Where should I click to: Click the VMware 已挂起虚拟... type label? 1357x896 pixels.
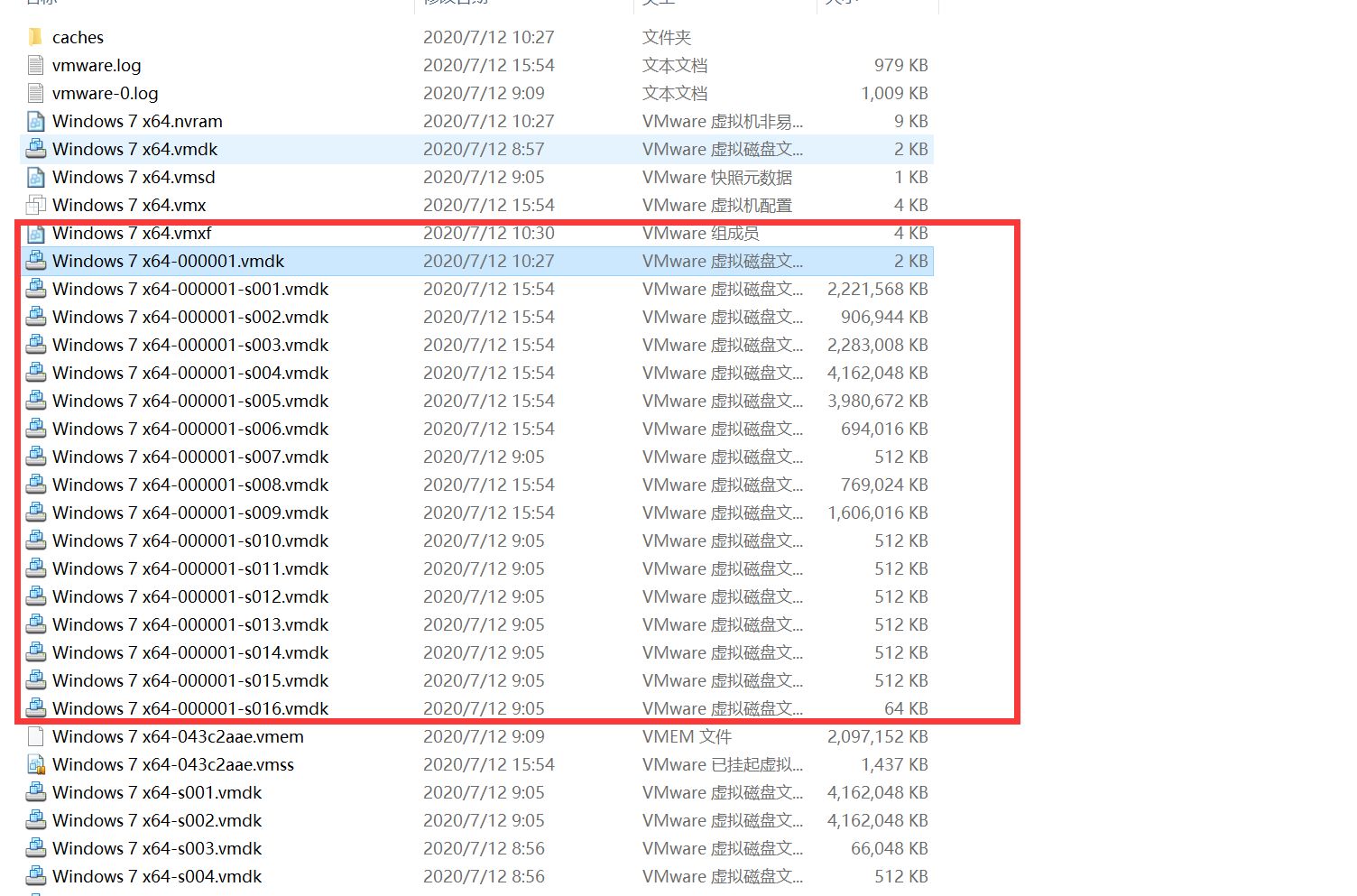(x=723, y=764)
